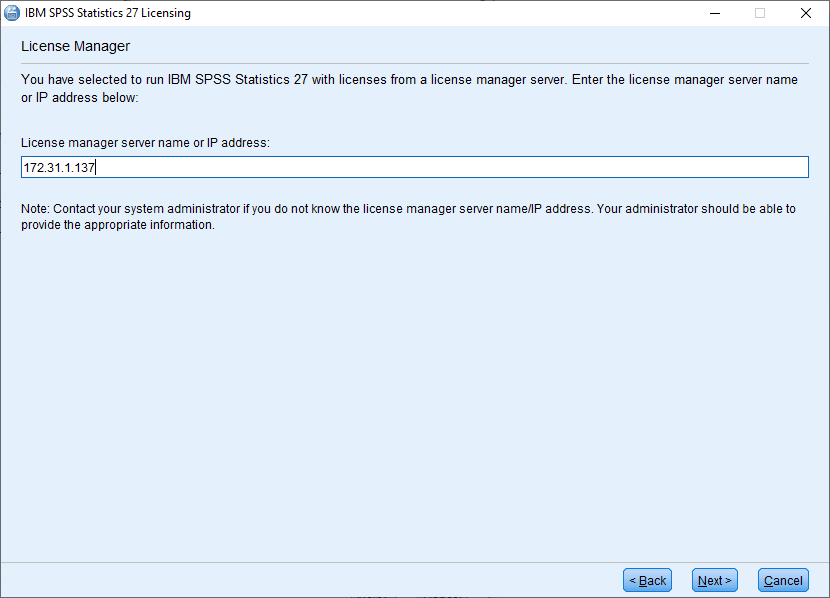Click the intro text about license manager server

coord(409,88)
